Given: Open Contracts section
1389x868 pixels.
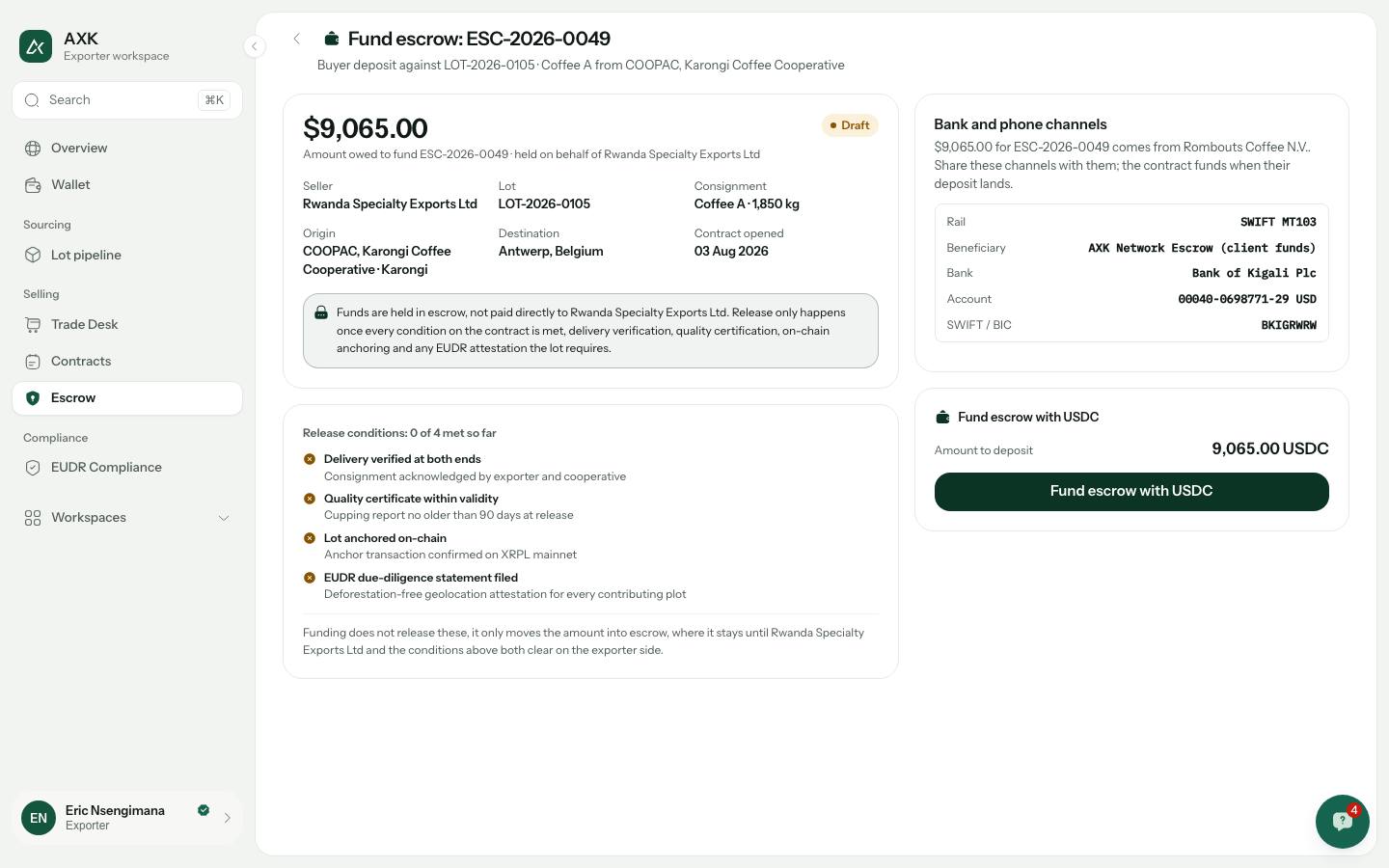Looking at the screenshot, I should coord(127,362).
